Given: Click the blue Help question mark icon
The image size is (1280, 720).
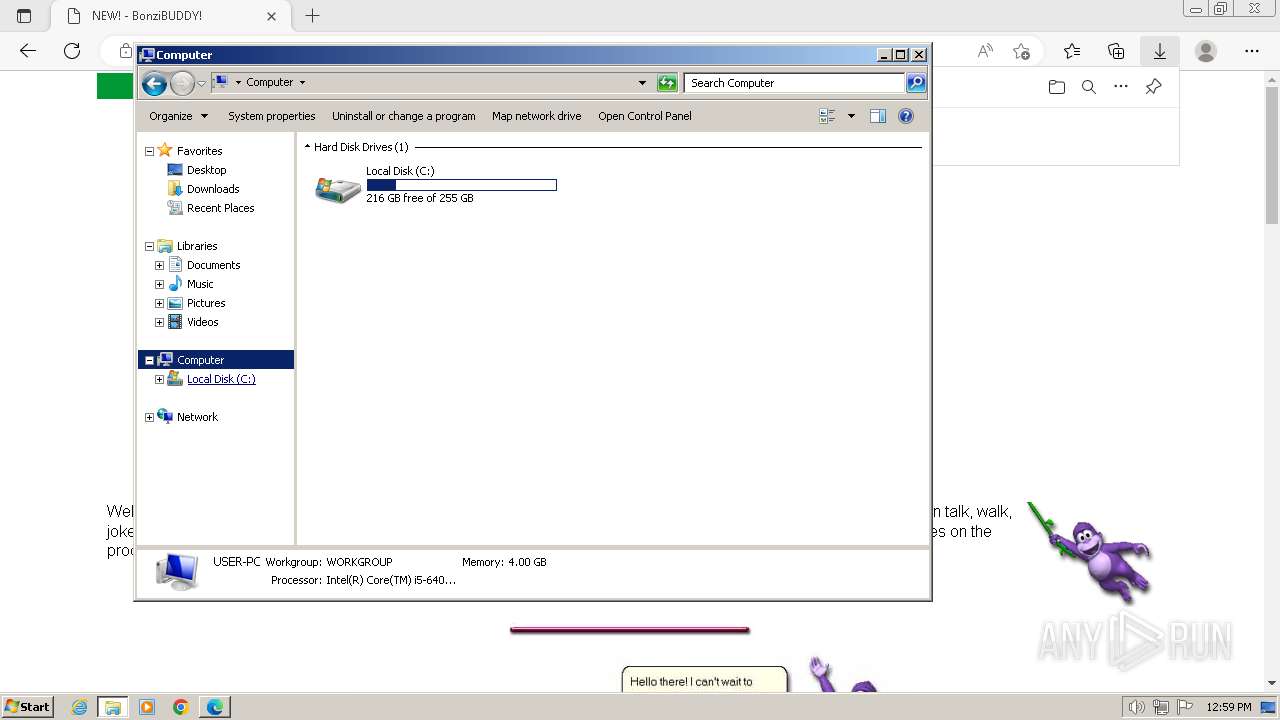Looking at the screenshot, I should pos(906,116).
